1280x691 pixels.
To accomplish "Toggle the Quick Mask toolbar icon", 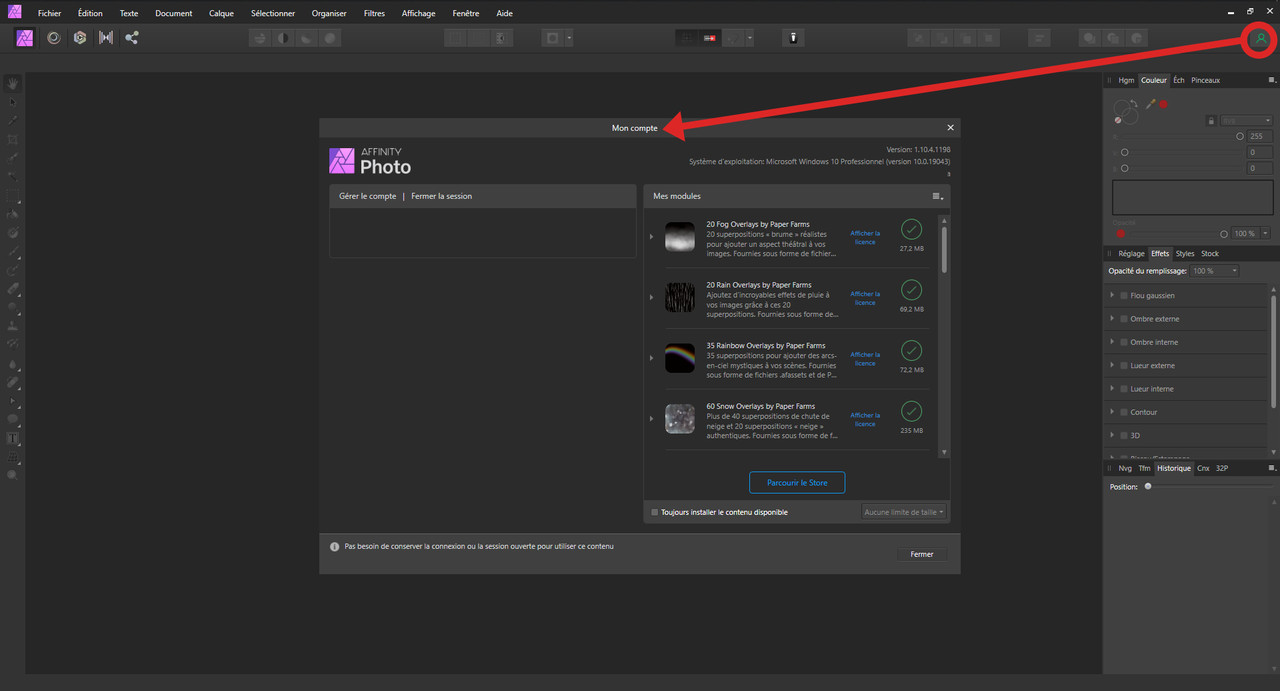I will pyautogui.click(x=552, y=38).
